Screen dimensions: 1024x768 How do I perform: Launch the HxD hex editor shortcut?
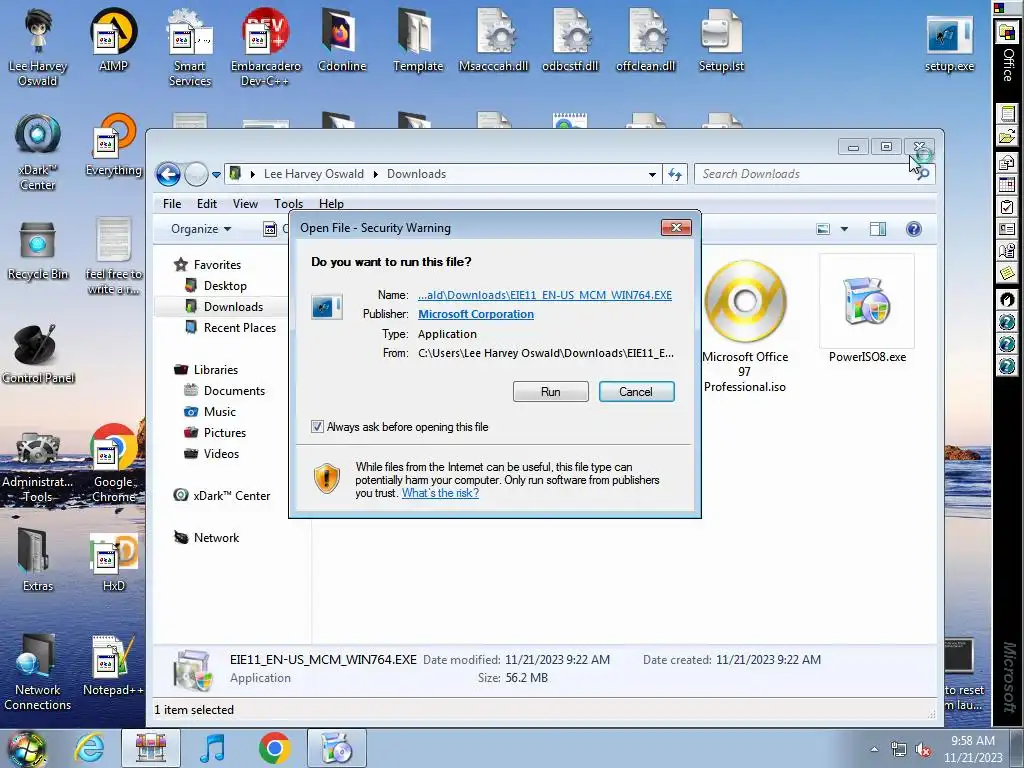[114, 563]
